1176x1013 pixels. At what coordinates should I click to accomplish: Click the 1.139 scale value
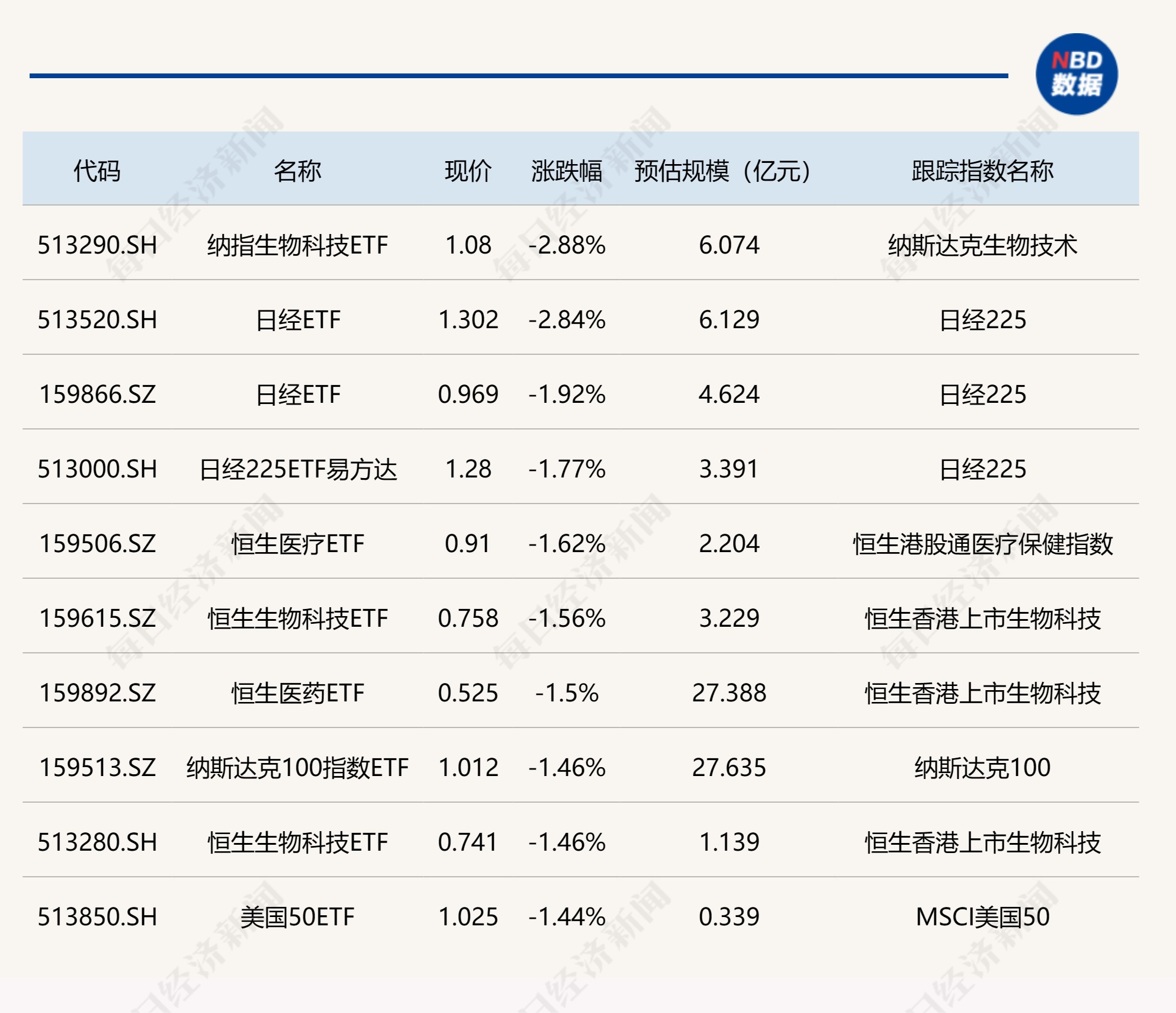coord(729,842)
